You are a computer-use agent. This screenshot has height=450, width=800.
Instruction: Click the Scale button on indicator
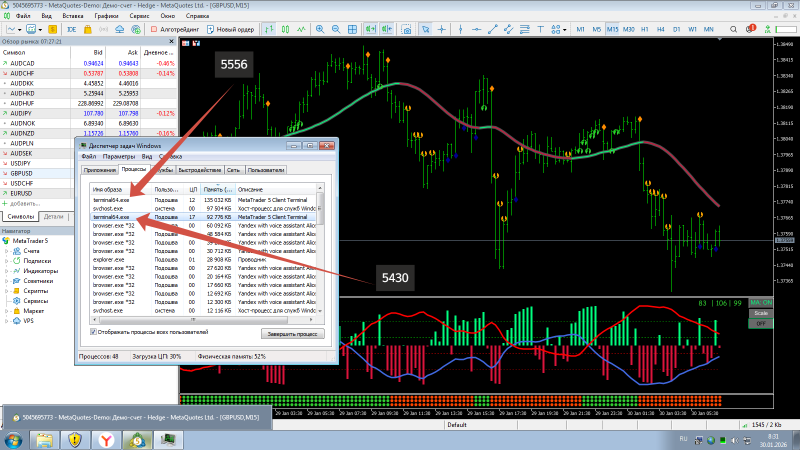coord(761,313)
